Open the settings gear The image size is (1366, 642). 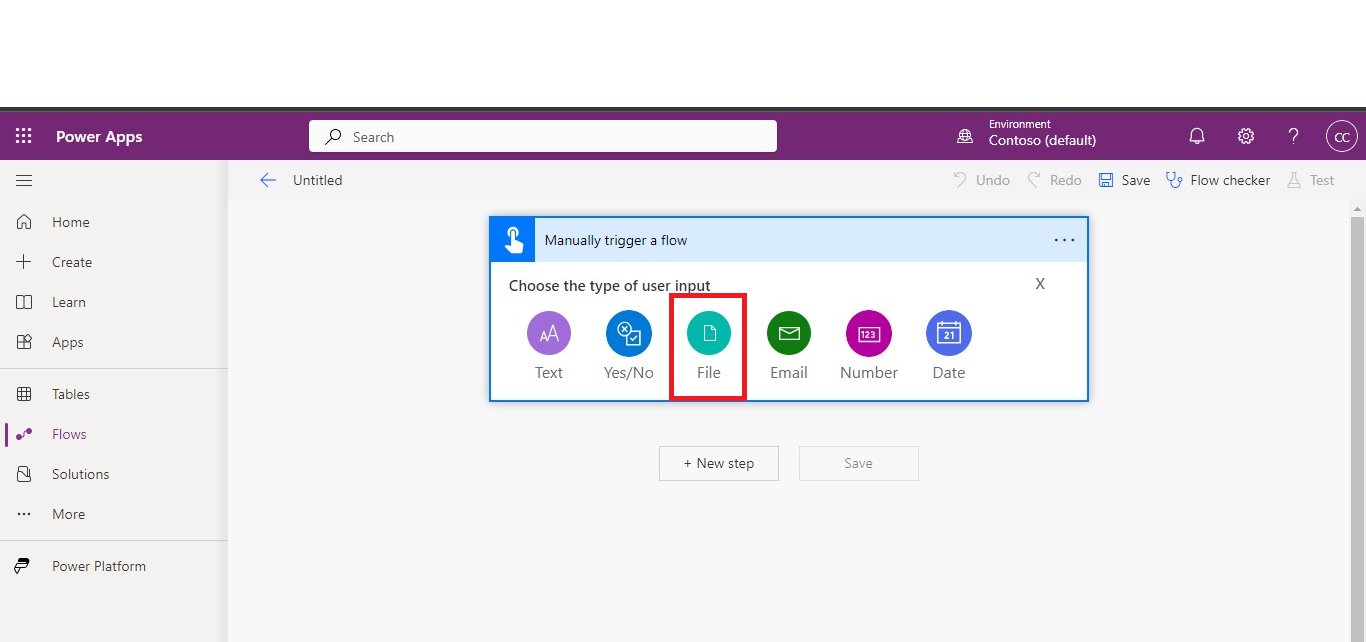click(x=1245, y=137)
